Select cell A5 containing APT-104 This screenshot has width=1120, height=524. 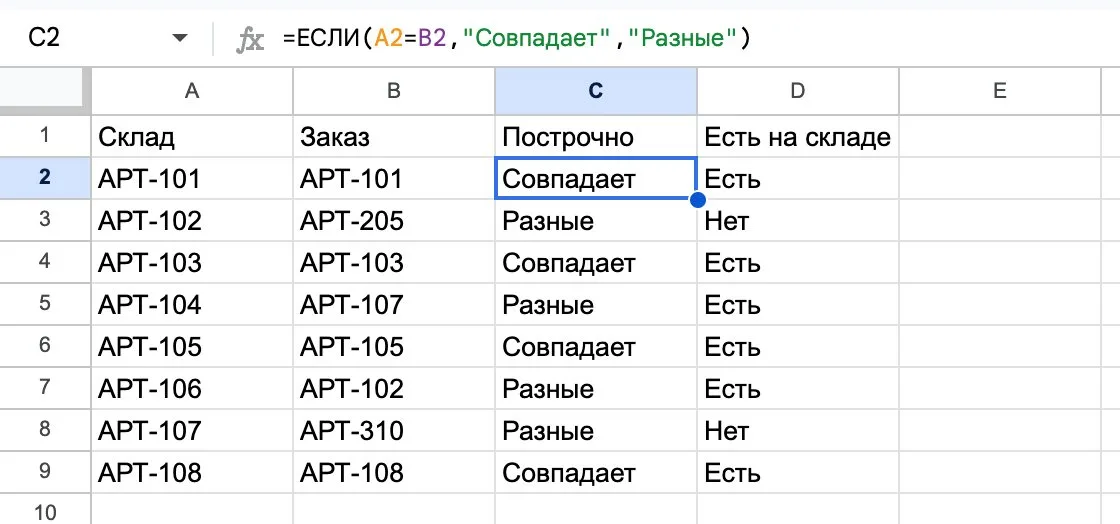(192, 304)
